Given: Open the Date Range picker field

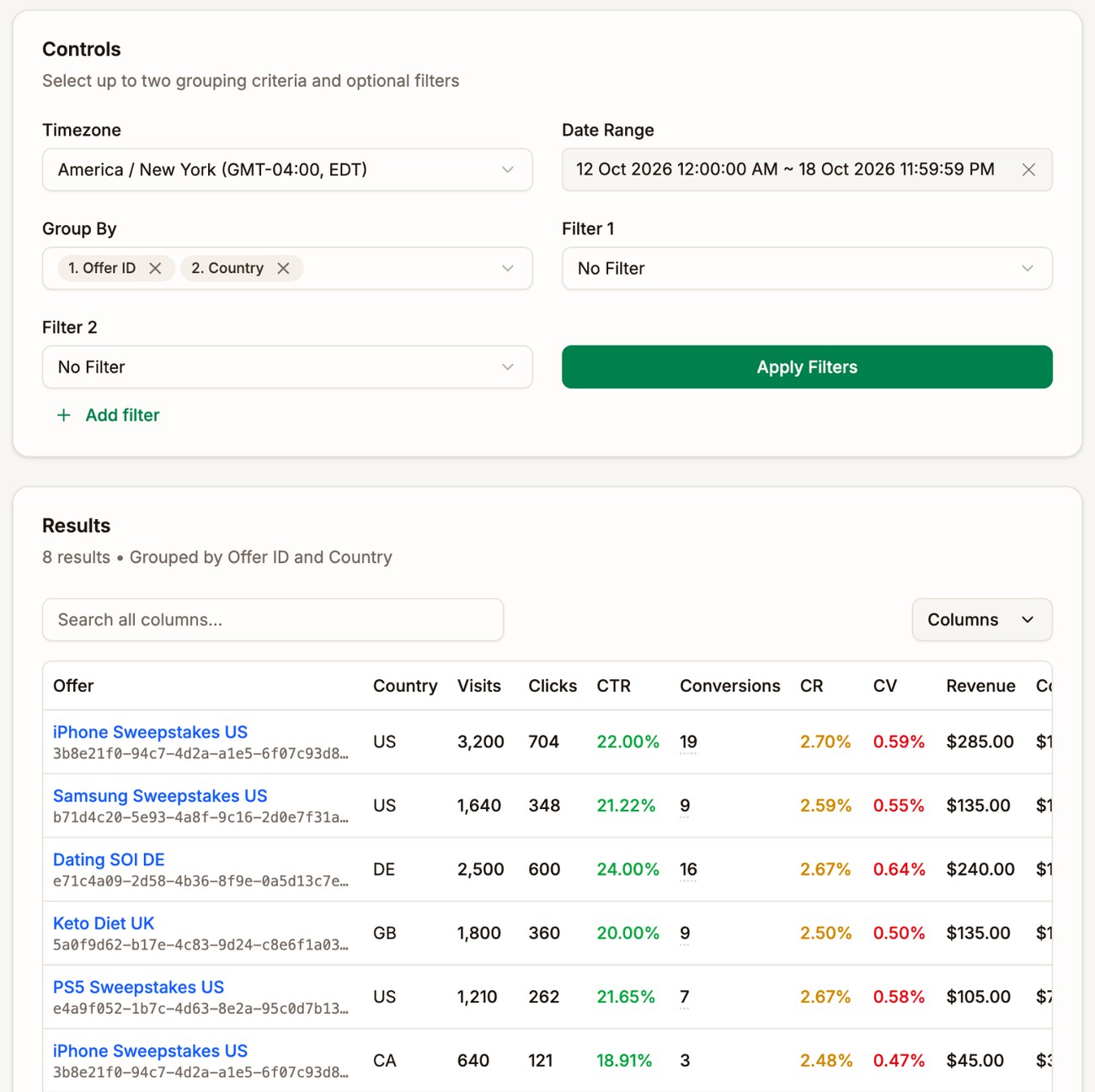Looking at the screenshot, I should coord(807,169).
